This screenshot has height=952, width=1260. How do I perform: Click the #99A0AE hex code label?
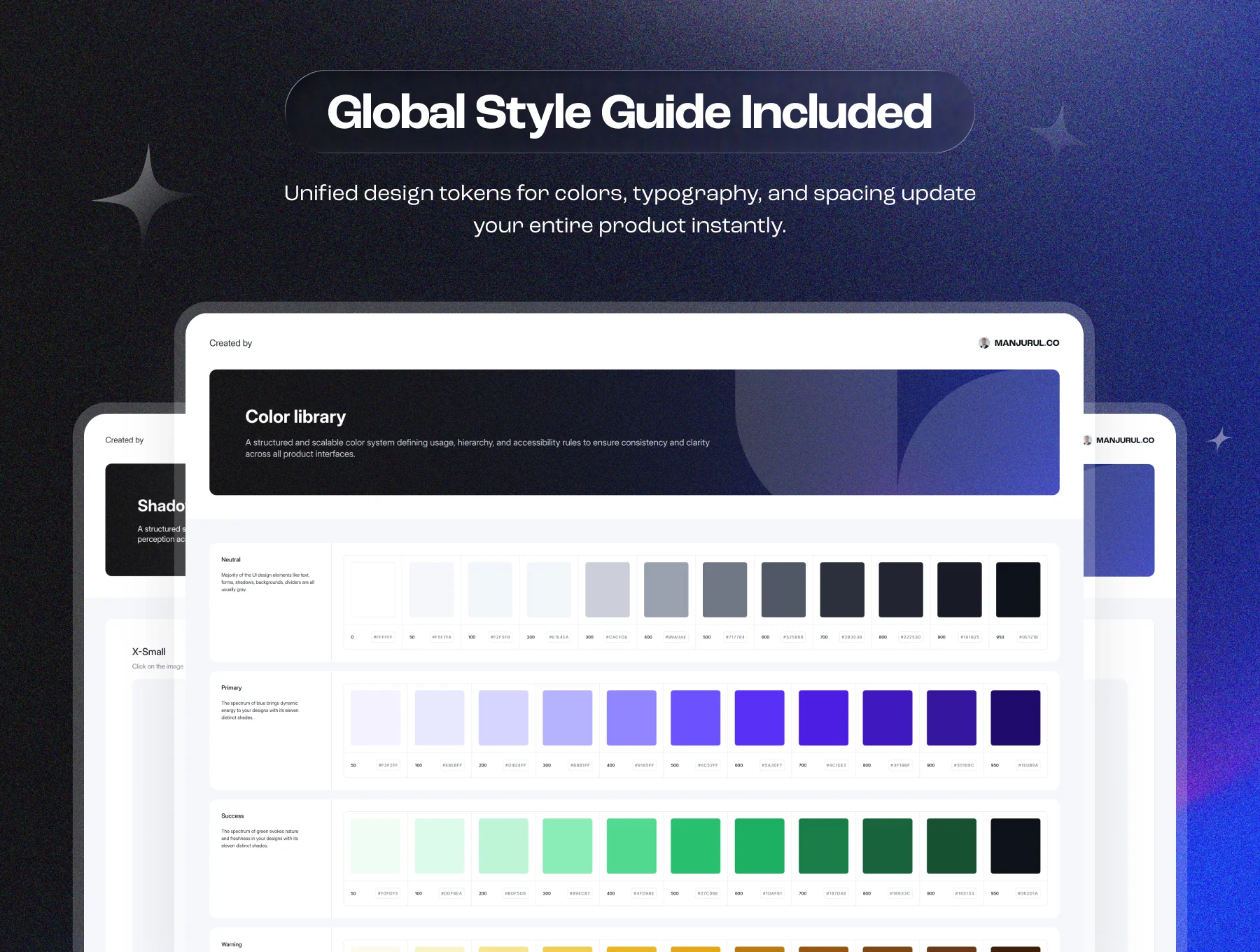pos(675,637)
